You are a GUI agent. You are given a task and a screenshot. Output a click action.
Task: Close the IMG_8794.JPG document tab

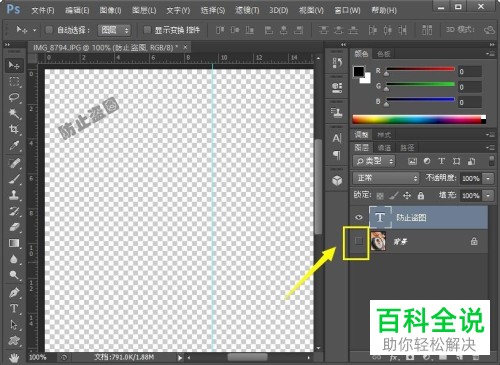click(185, 47)
